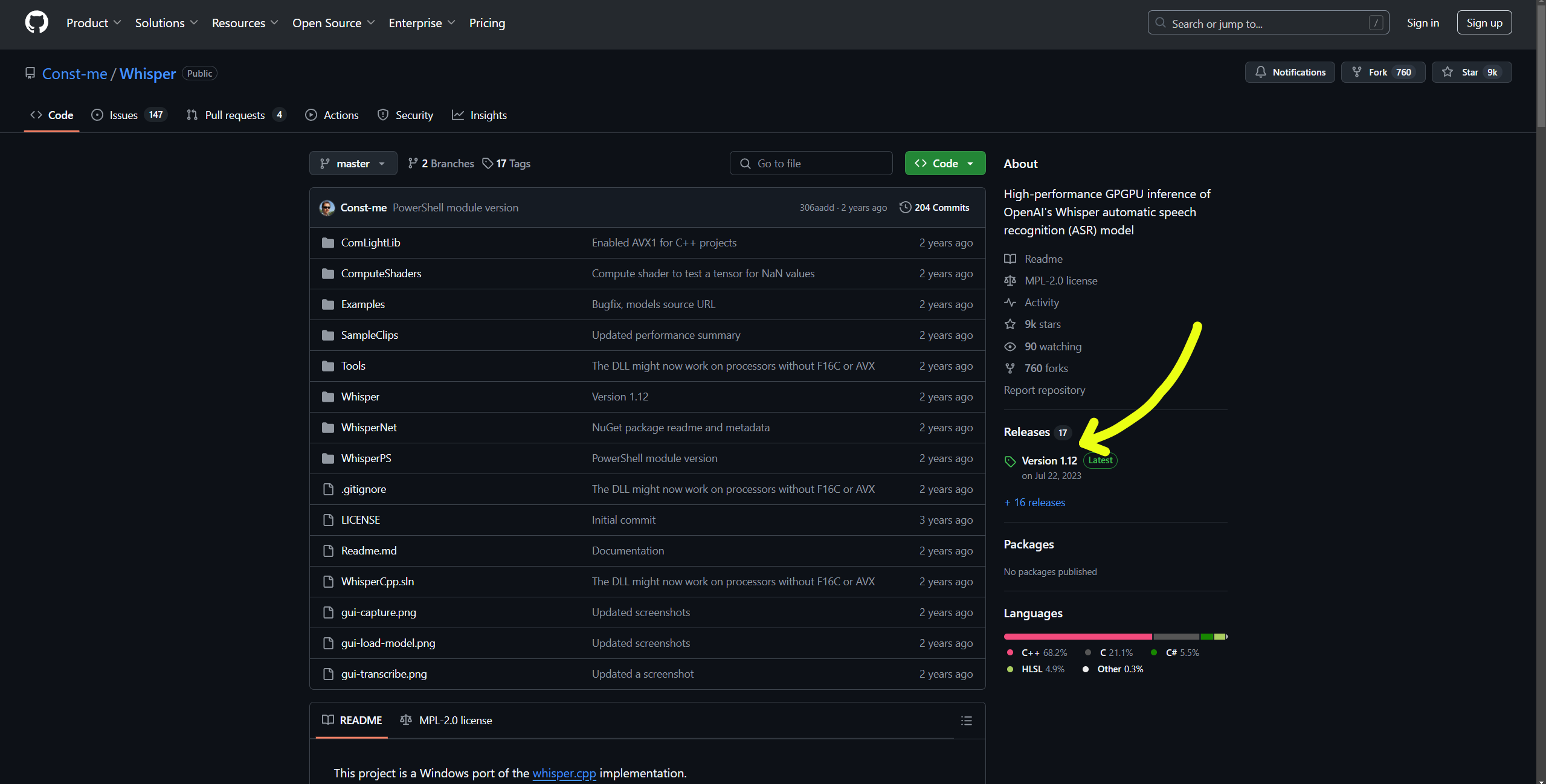The image size is (1546, 784).
Task: Expand the Enterprise menu
Action: (422, 23)
